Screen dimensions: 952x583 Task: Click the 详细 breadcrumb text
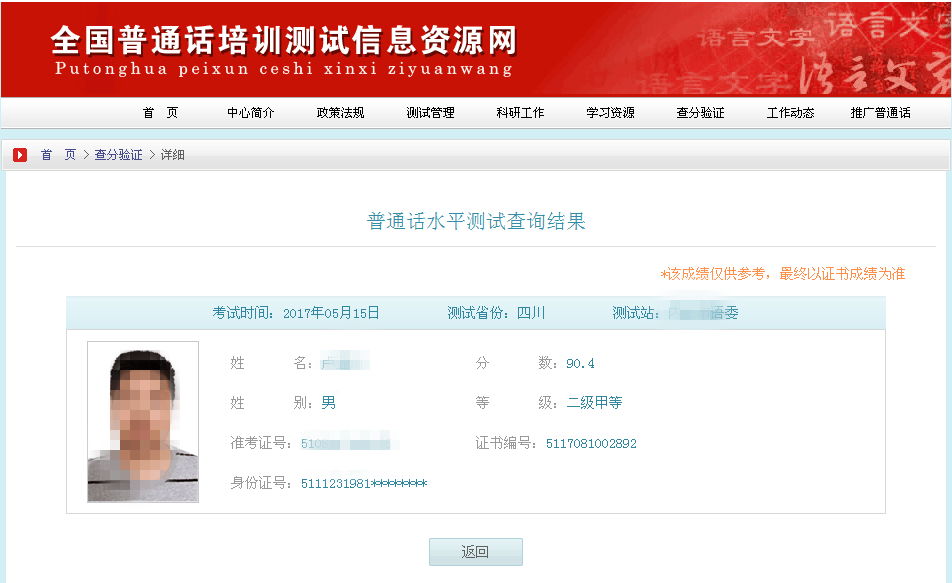click(x=172, y=155)
